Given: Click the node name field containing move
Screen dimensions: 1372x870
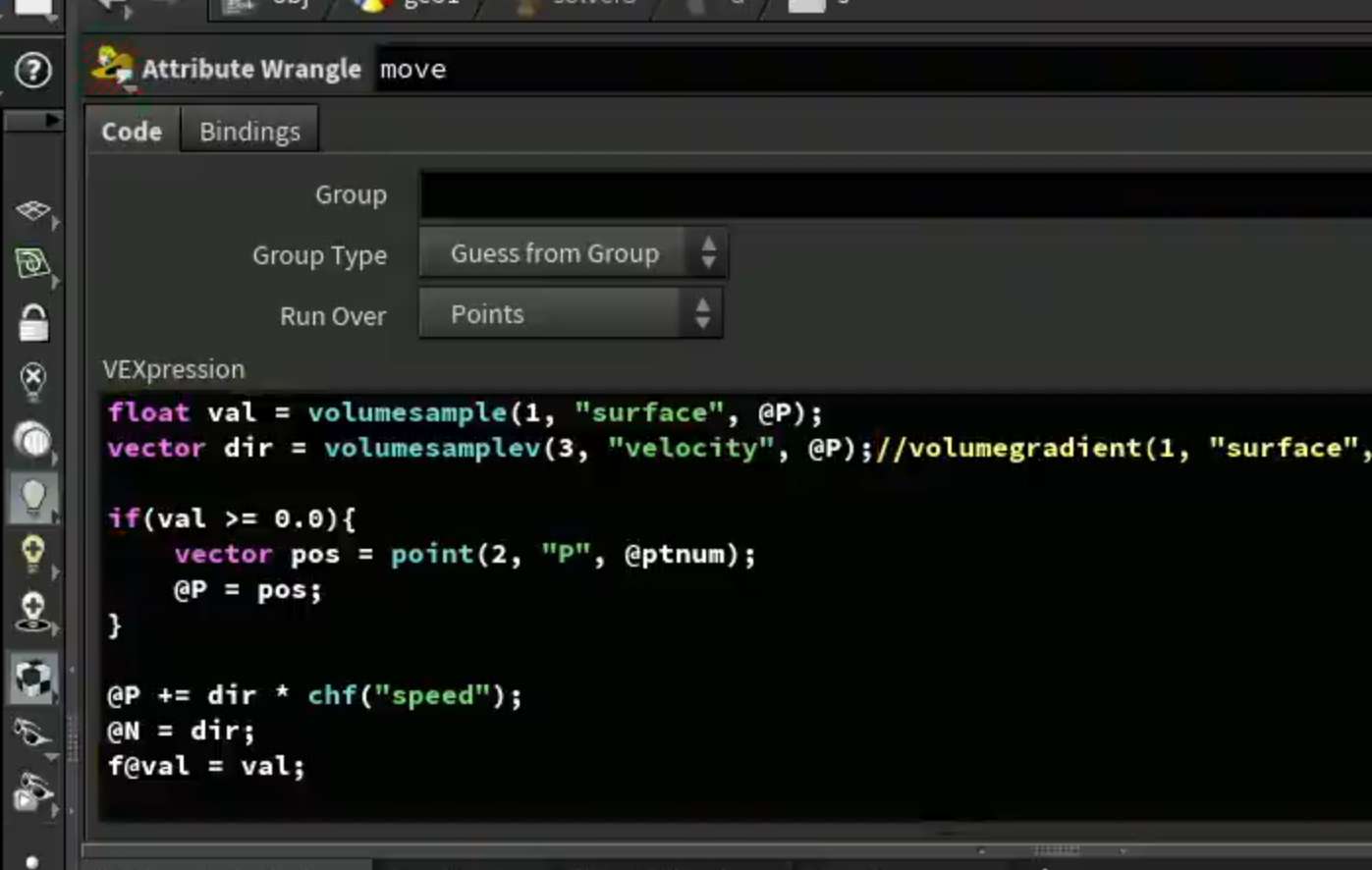Looking at the screenshot, I should click(874, 69).
